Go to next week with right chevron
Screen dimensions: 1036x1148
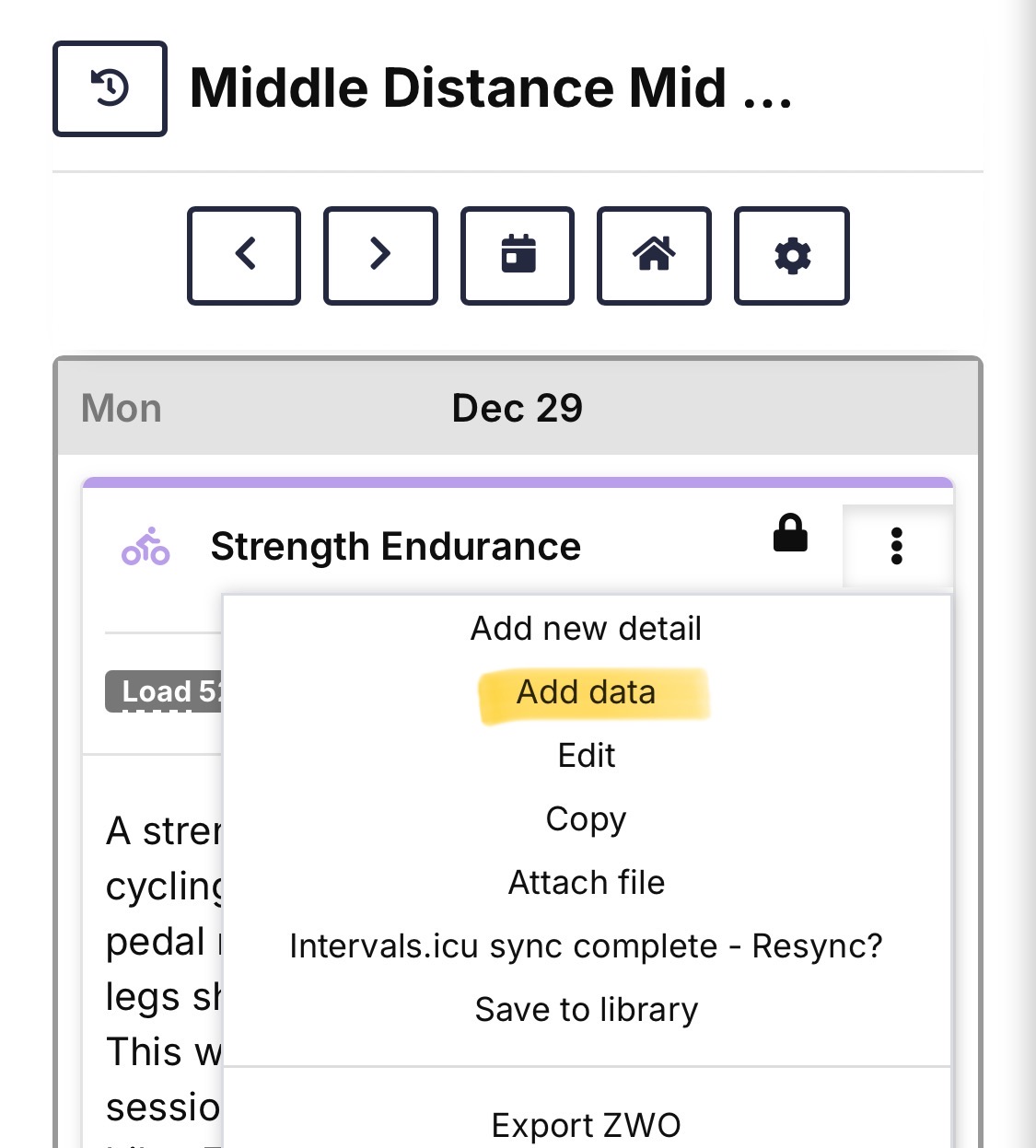pyautogui.click(x=380, y=255)
